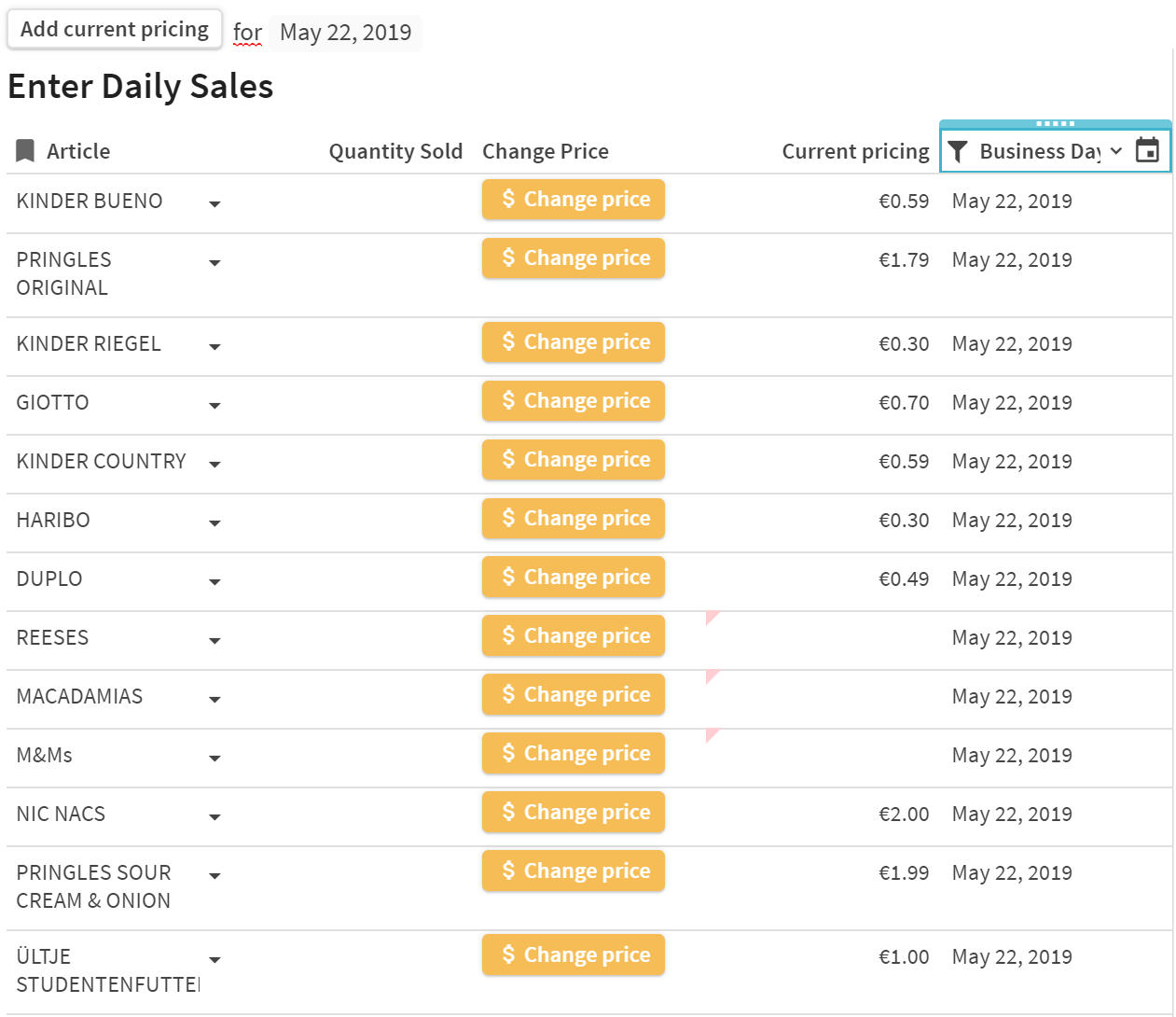Click the filter funnel icon on Business Day

click(x=958, y=151)
